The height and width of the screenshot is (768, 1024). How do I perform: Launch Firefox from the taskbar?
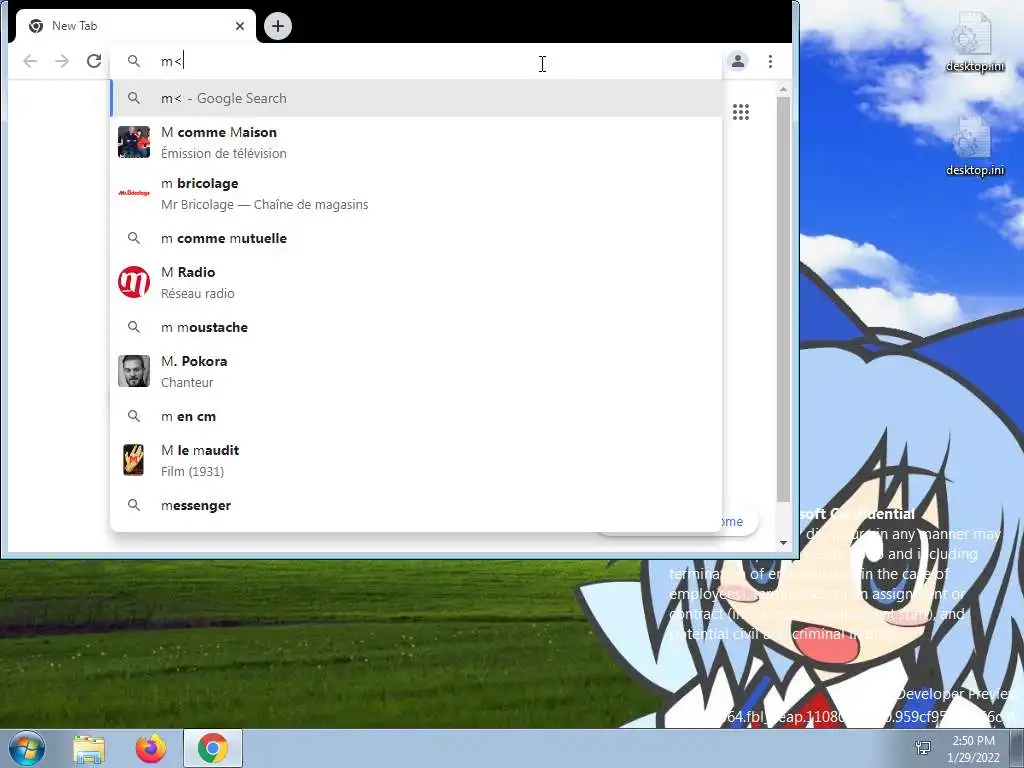(x=151, y=749)
